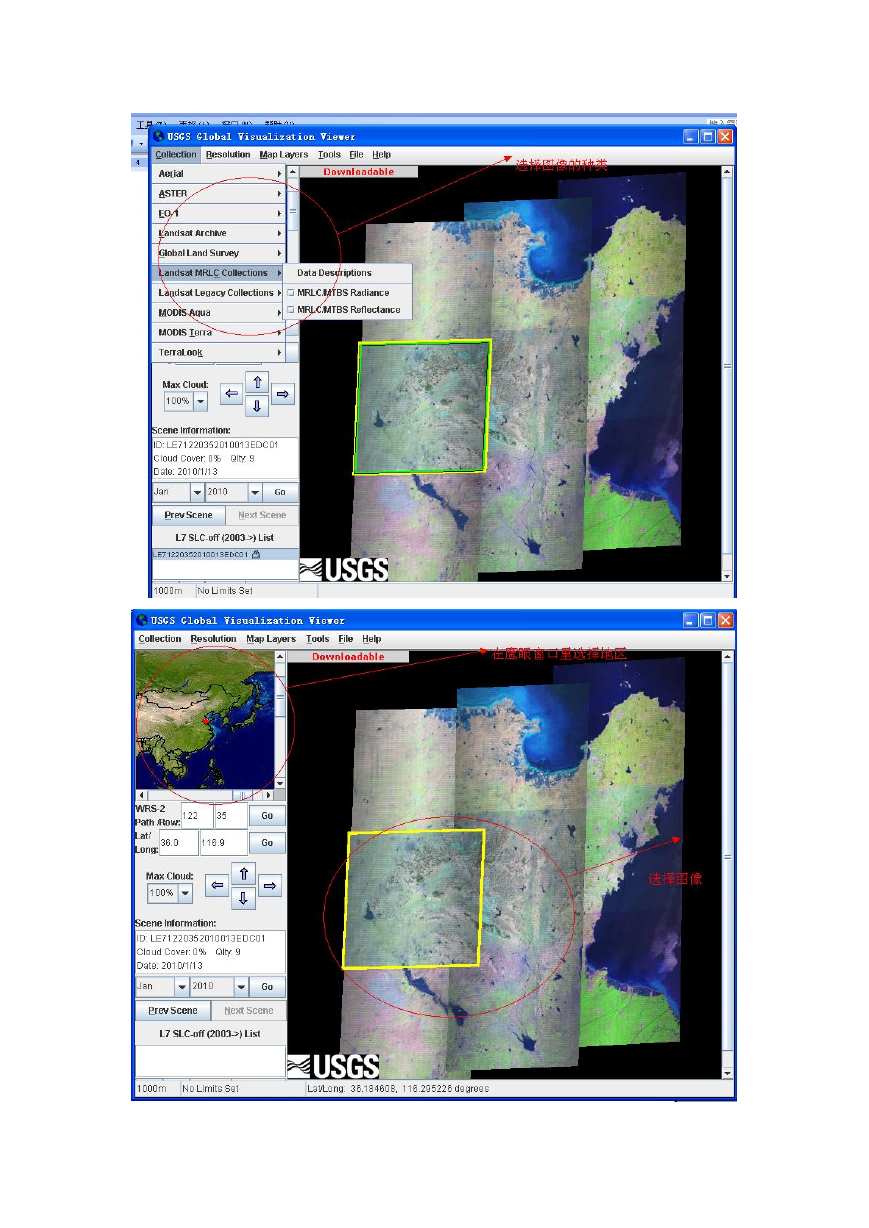869x1228 pixels.
Task: Click the Downloadable label in the upper window
Action: point(358,172)
